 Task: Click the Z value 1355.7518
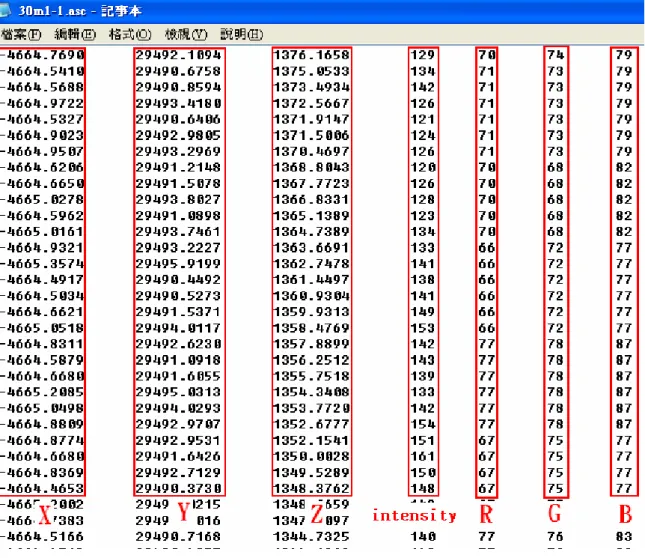coord(311,376)
